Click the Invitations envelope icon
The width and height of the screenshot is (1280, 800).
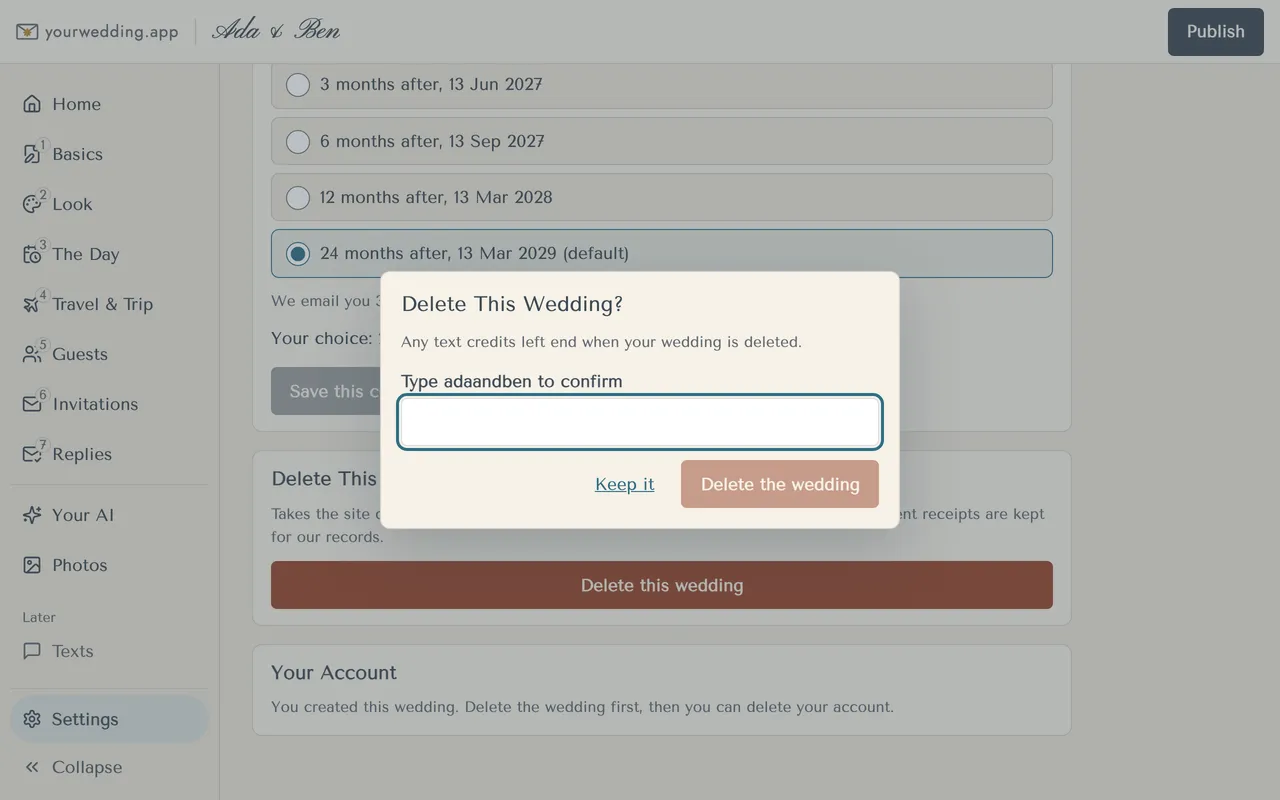pos(32,404)
